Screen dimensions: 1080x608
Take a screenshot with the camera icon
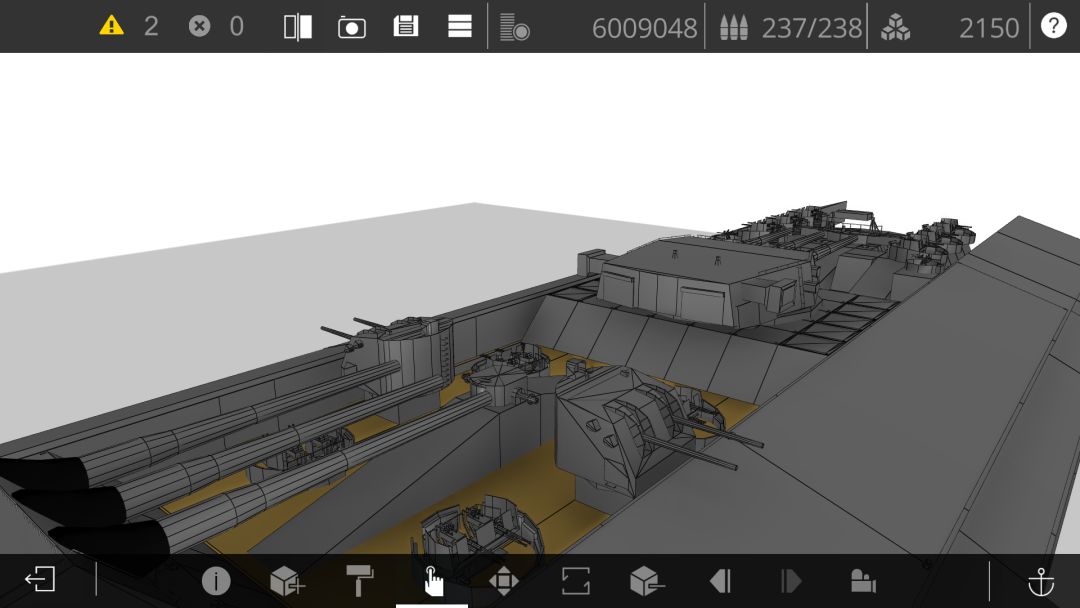(x=351, y=28)
